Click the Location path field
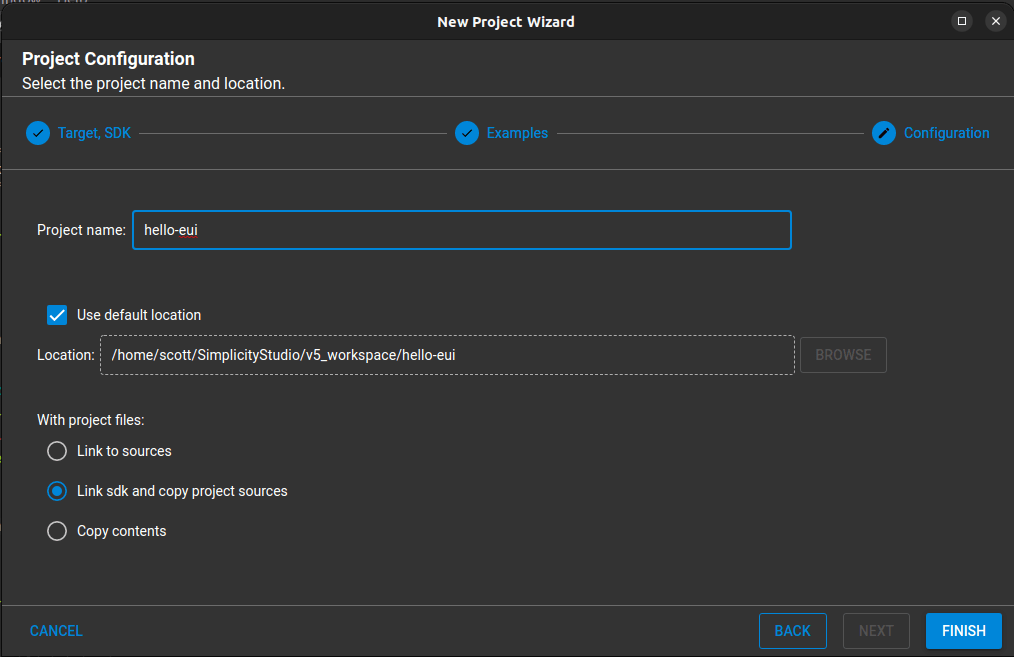The image size is (1014, 657). (447, 355)
